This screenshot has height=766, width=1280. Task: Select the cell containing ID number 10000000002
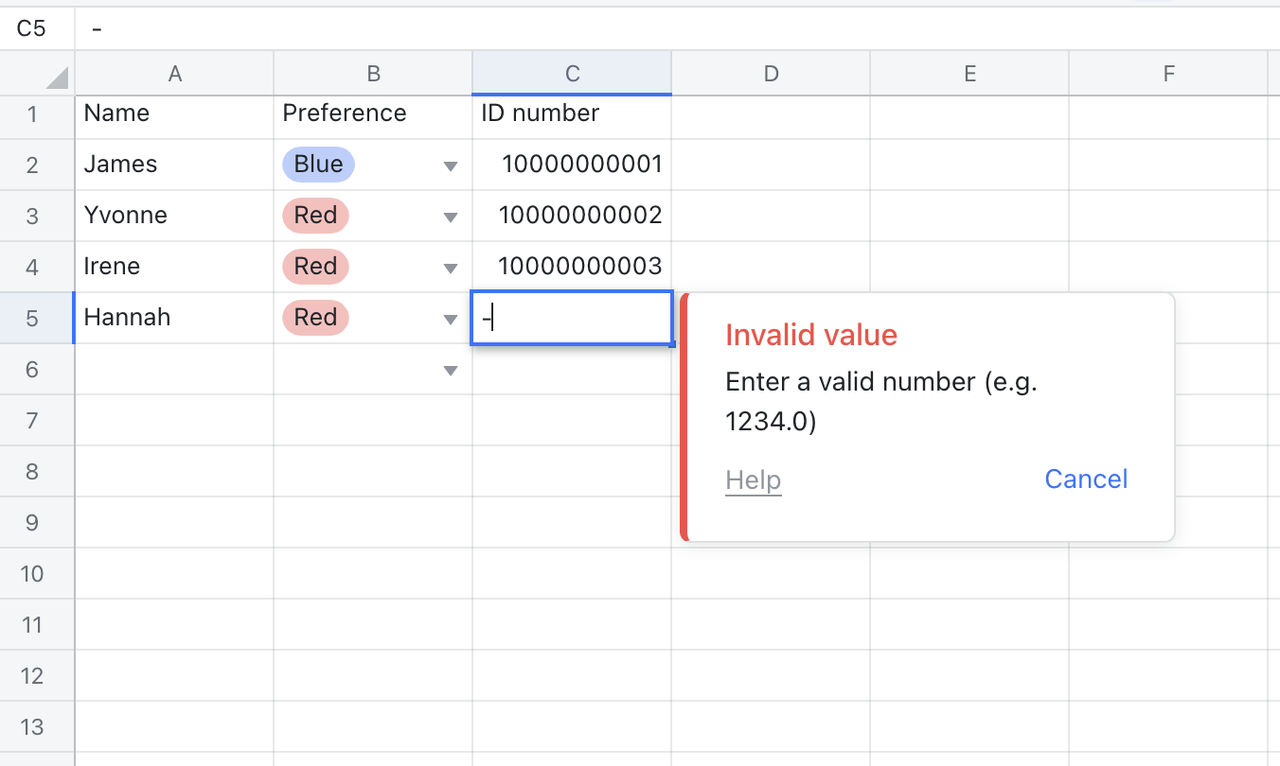(x=572, y=216)
